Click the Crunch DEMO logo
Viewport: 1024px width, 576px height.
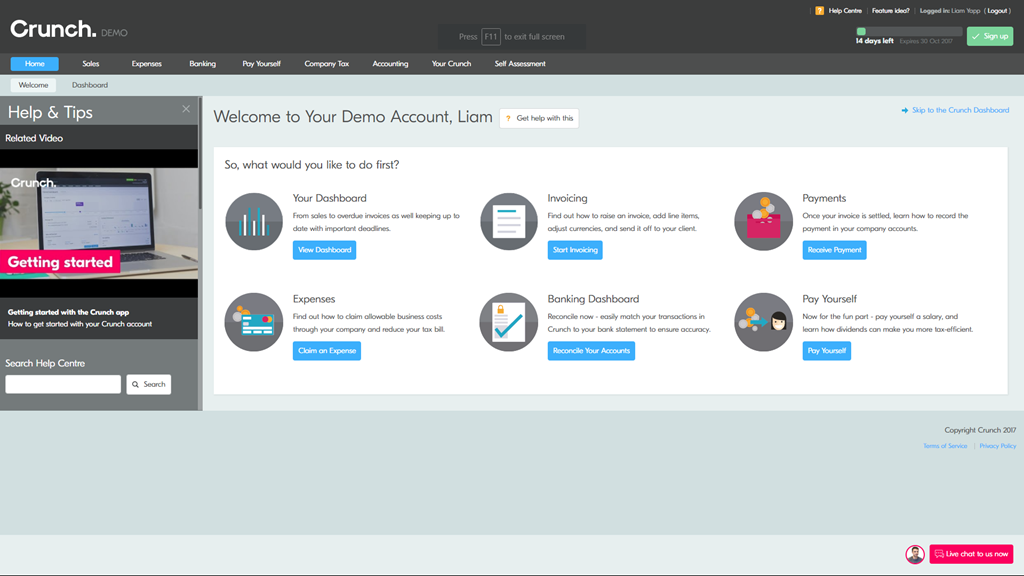click(x=69, y=29)
